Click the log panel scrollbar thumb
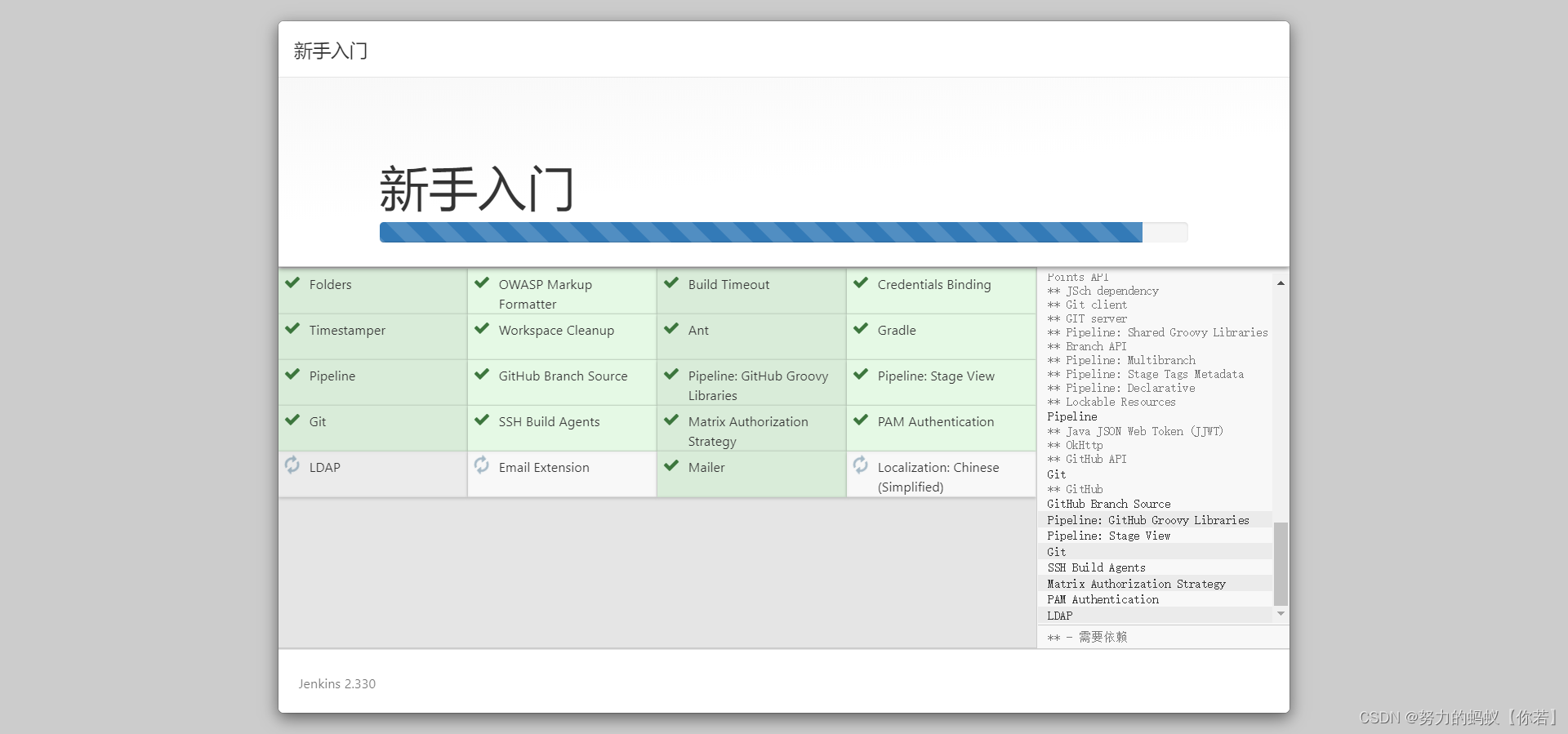Screen dimensions: 1568x734 tap(1281, 564)
